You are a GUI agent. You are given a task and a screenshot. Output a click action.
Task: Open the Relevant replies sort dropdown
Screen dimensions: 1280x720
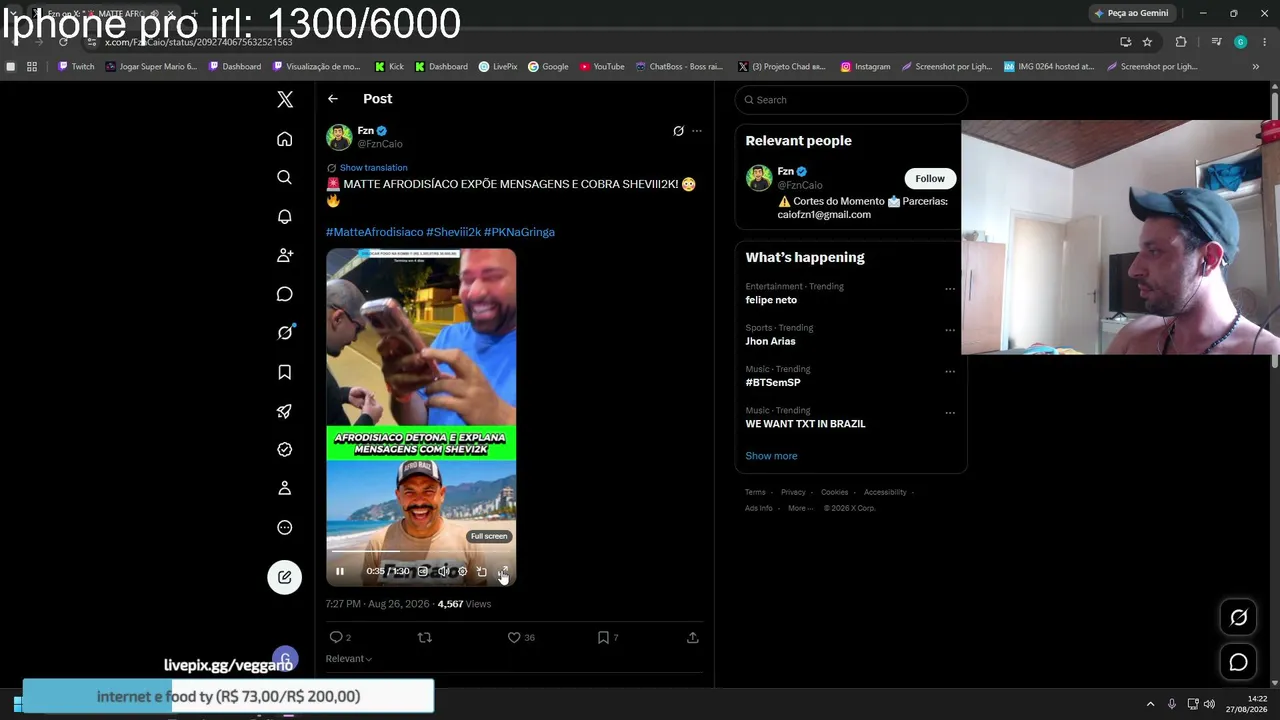coord(349,659)
